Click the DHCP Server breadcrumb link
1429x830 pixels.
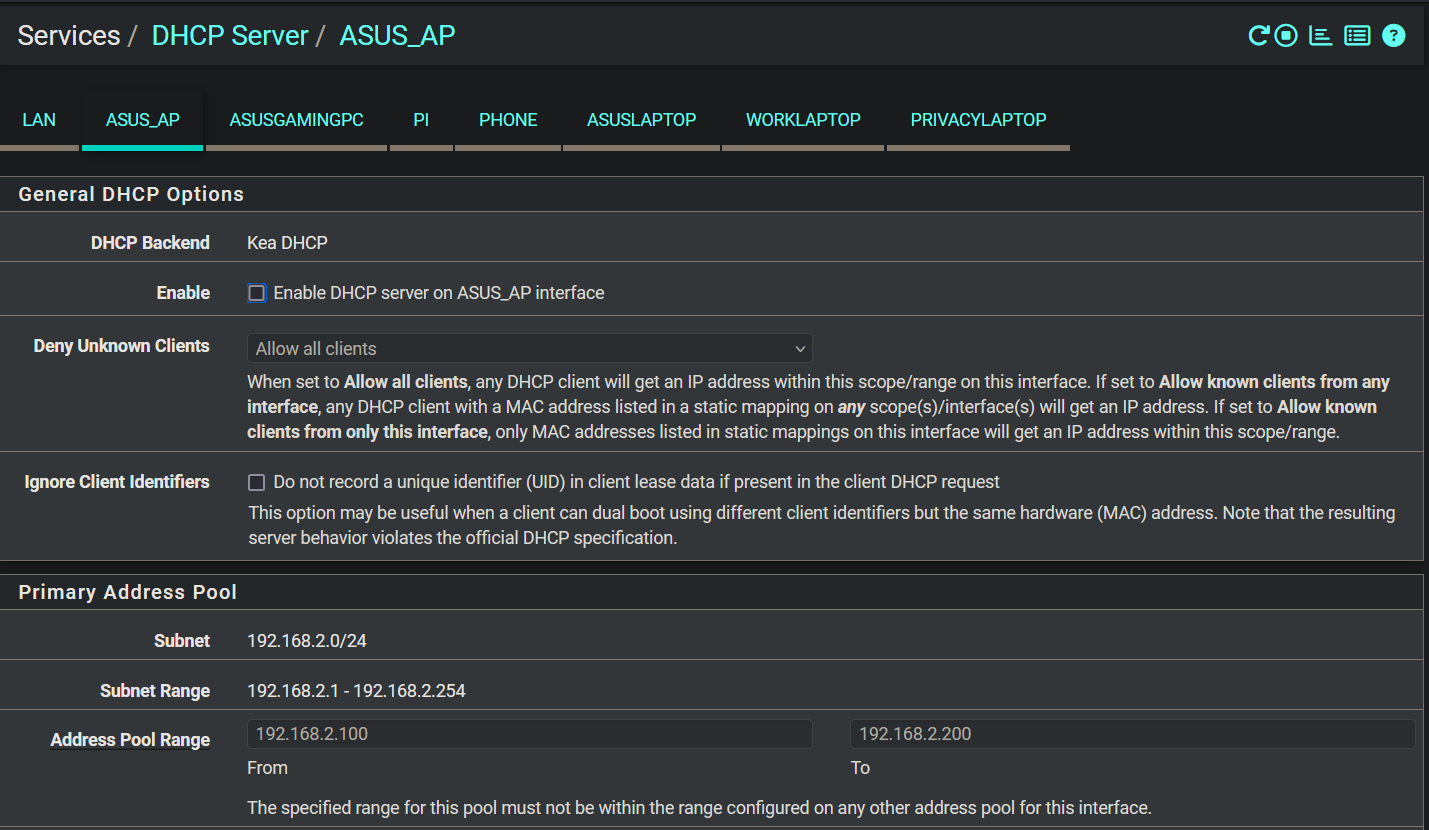point(230,36)
